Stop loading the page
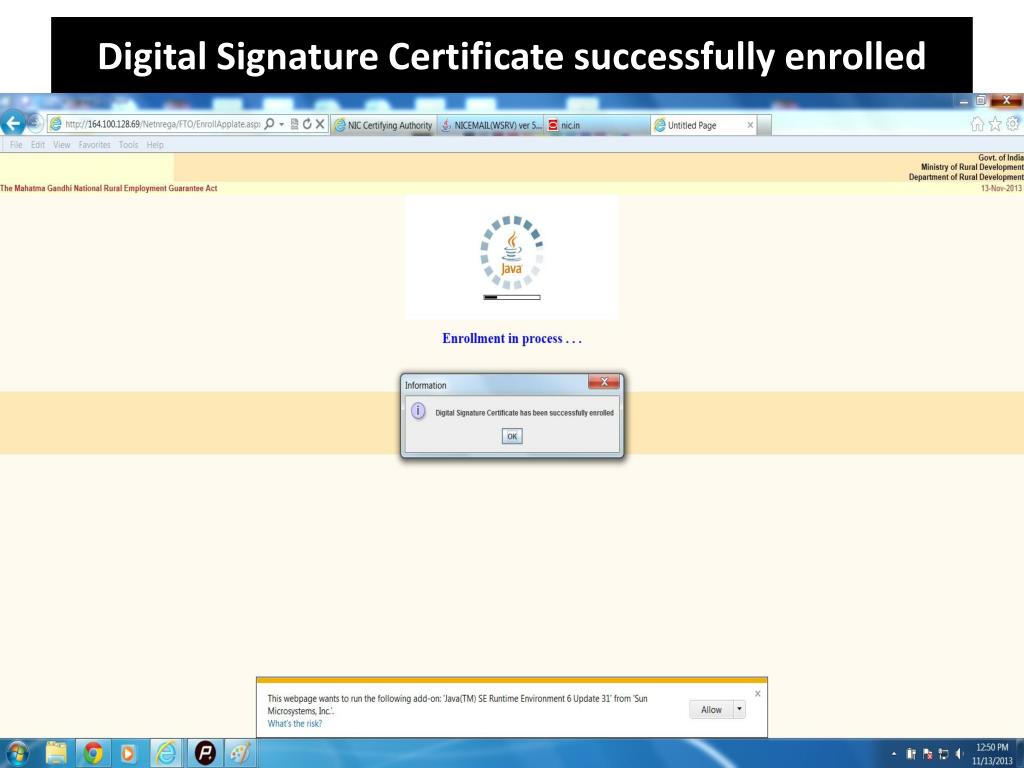 [320, 124]
